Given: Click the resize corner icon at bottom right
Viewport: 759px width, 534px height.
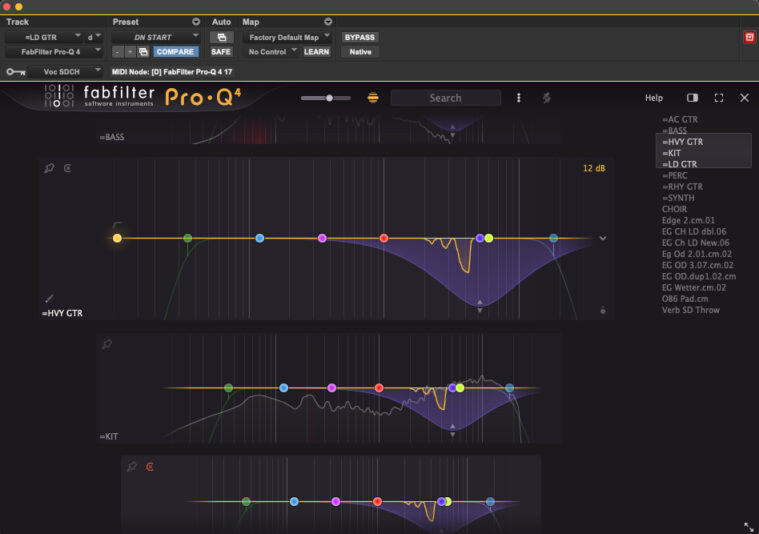Looking at the screenshot, I should pos(749,527).
